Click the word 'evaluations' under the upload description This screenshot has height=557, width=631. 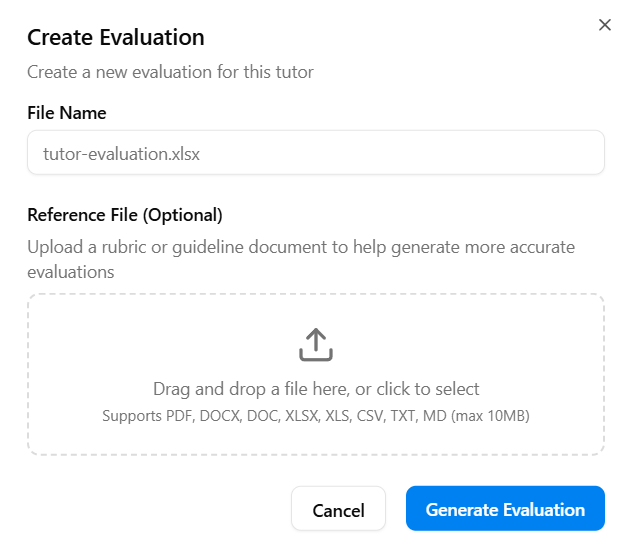[x=70, y=271]
